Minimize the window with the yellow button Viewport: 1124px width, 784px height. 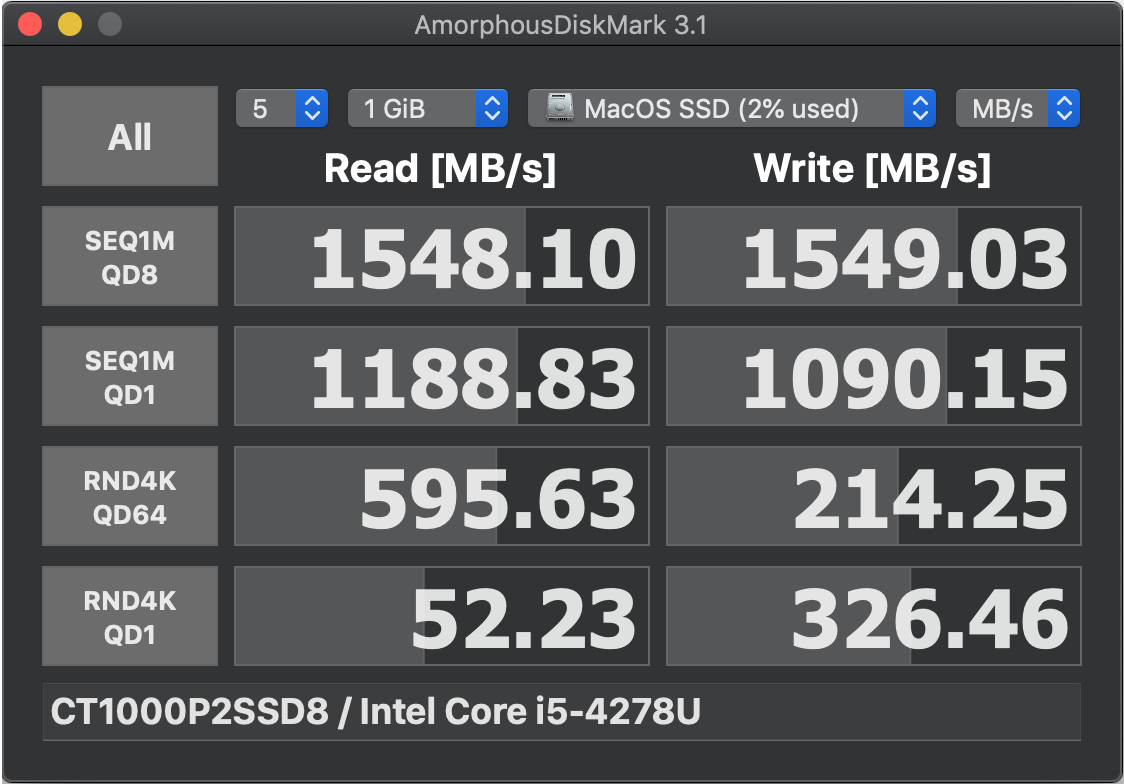pyautogui.click(x=70, y=24)
